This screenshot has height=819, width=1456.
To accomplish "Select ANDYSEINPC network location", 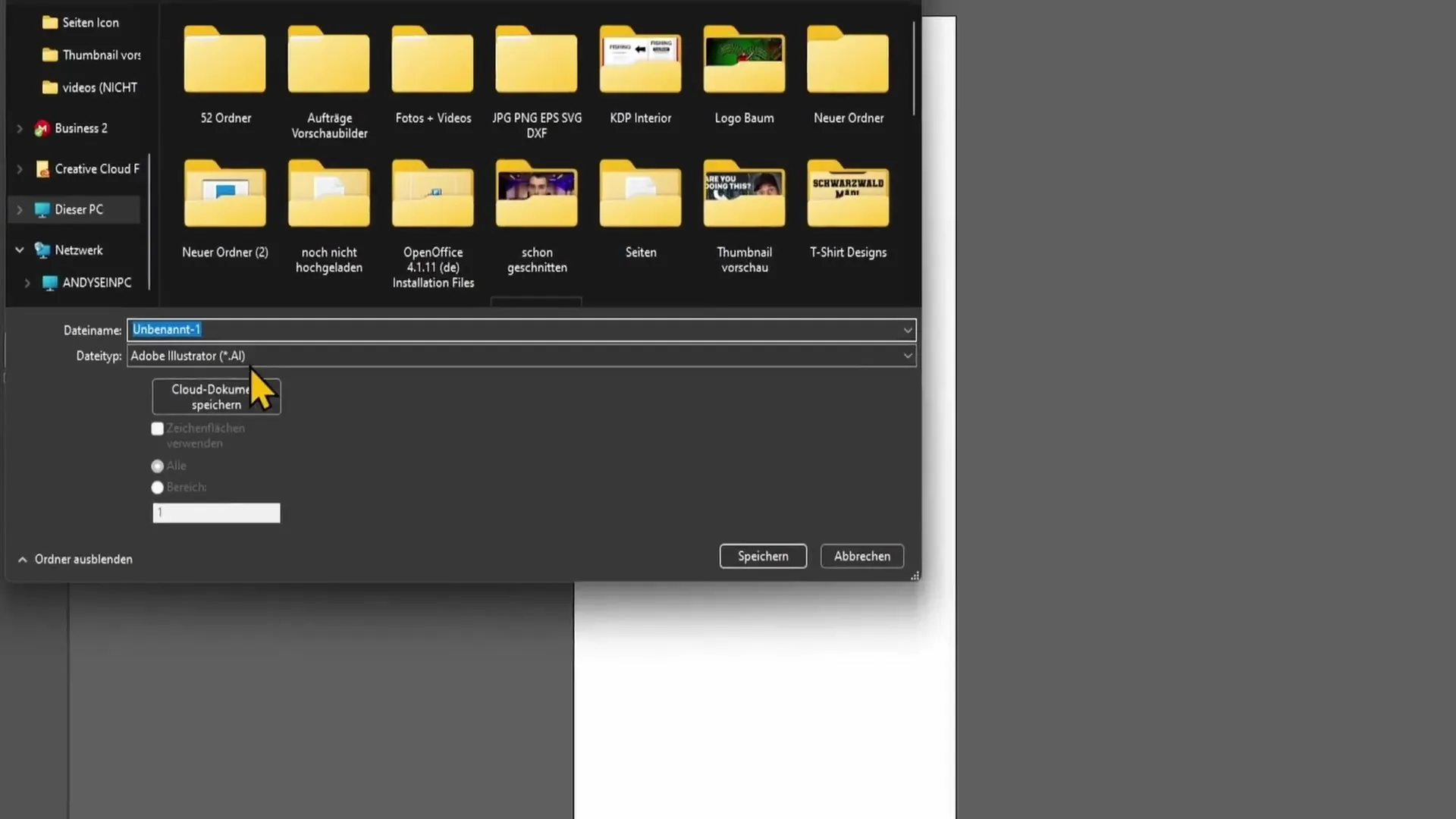I will [x=97, y=282].
